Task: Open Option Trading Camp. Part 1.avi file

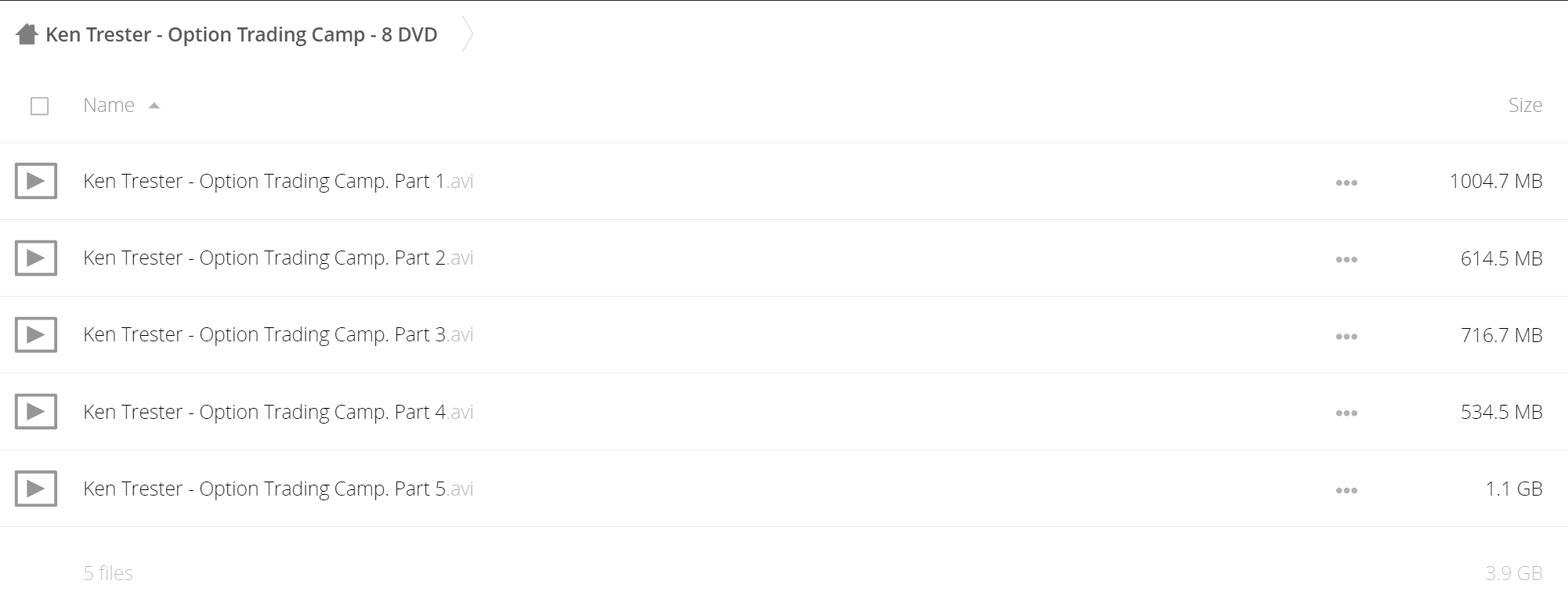Action: 278,181
